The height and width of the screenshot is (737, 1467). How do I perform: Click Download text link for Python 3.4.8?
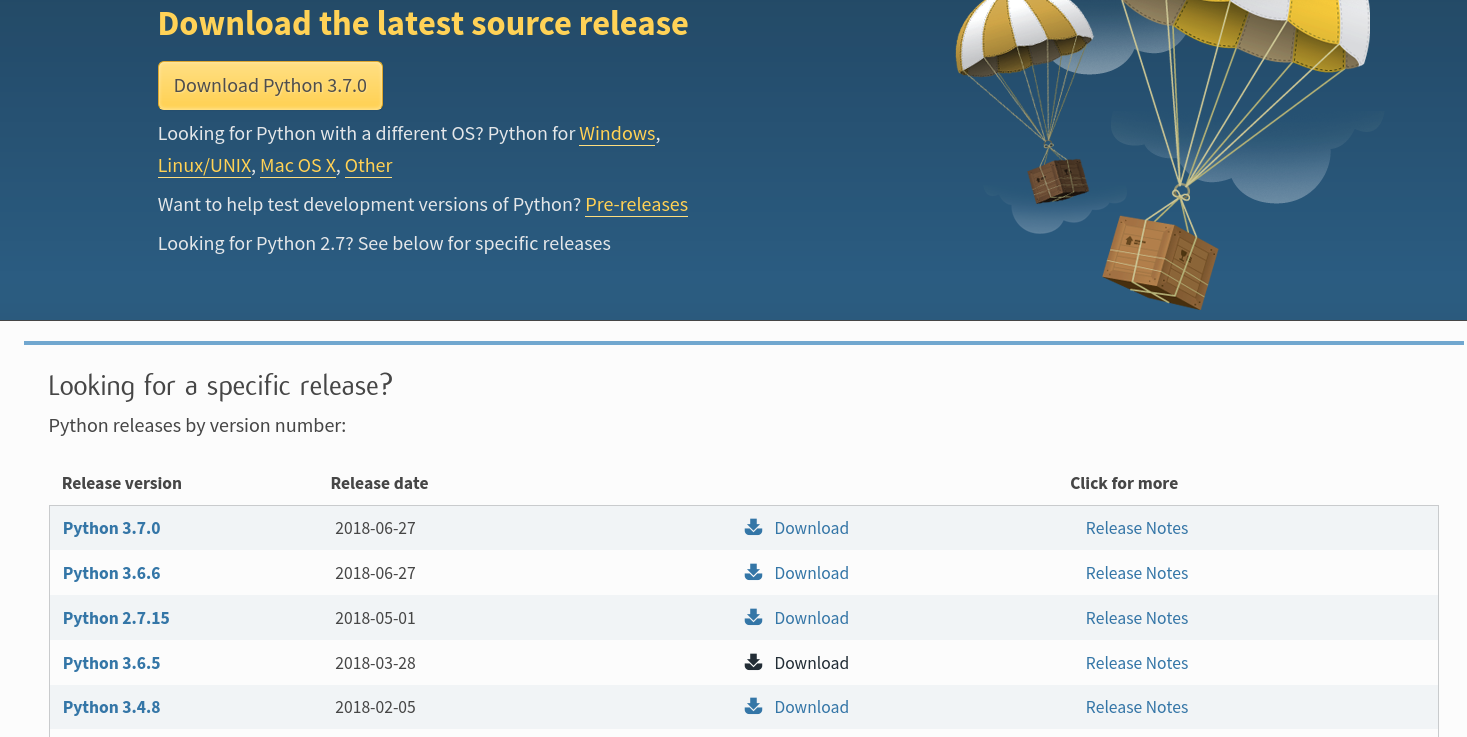pos(811,707)
